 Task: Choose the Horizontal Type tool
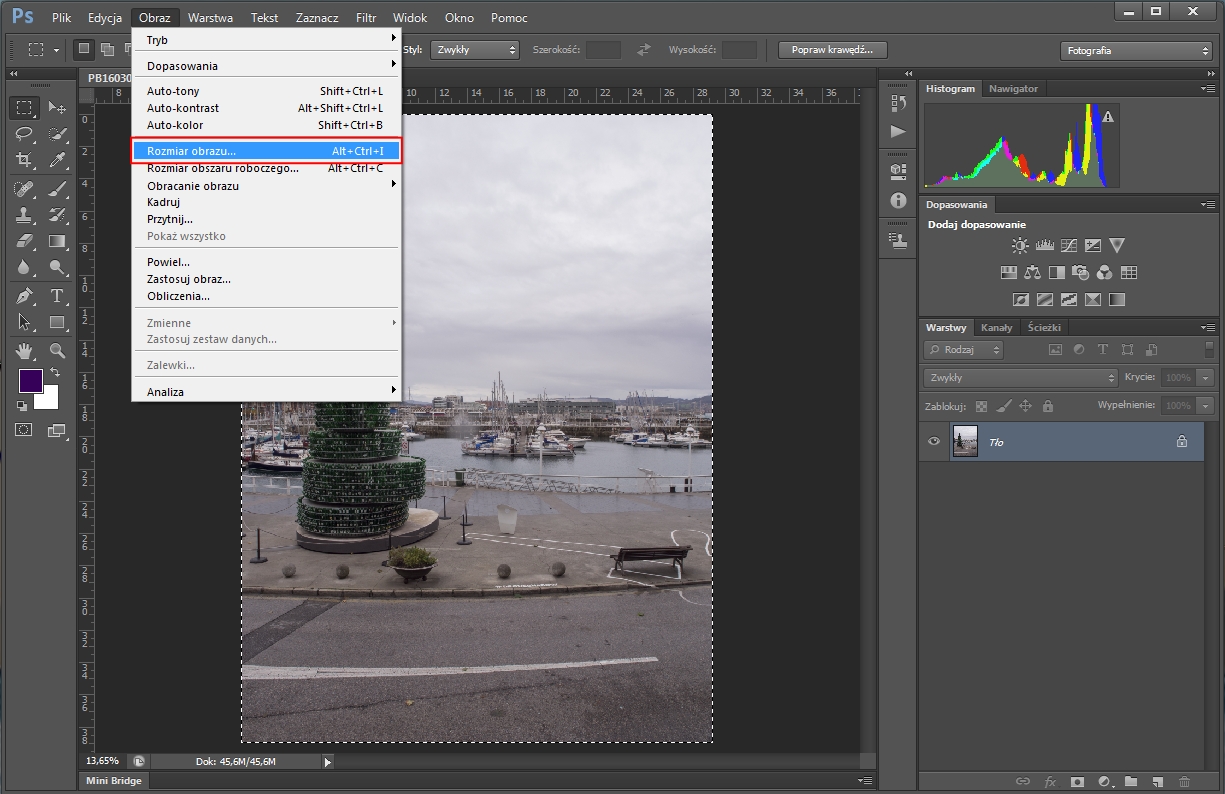57,295
